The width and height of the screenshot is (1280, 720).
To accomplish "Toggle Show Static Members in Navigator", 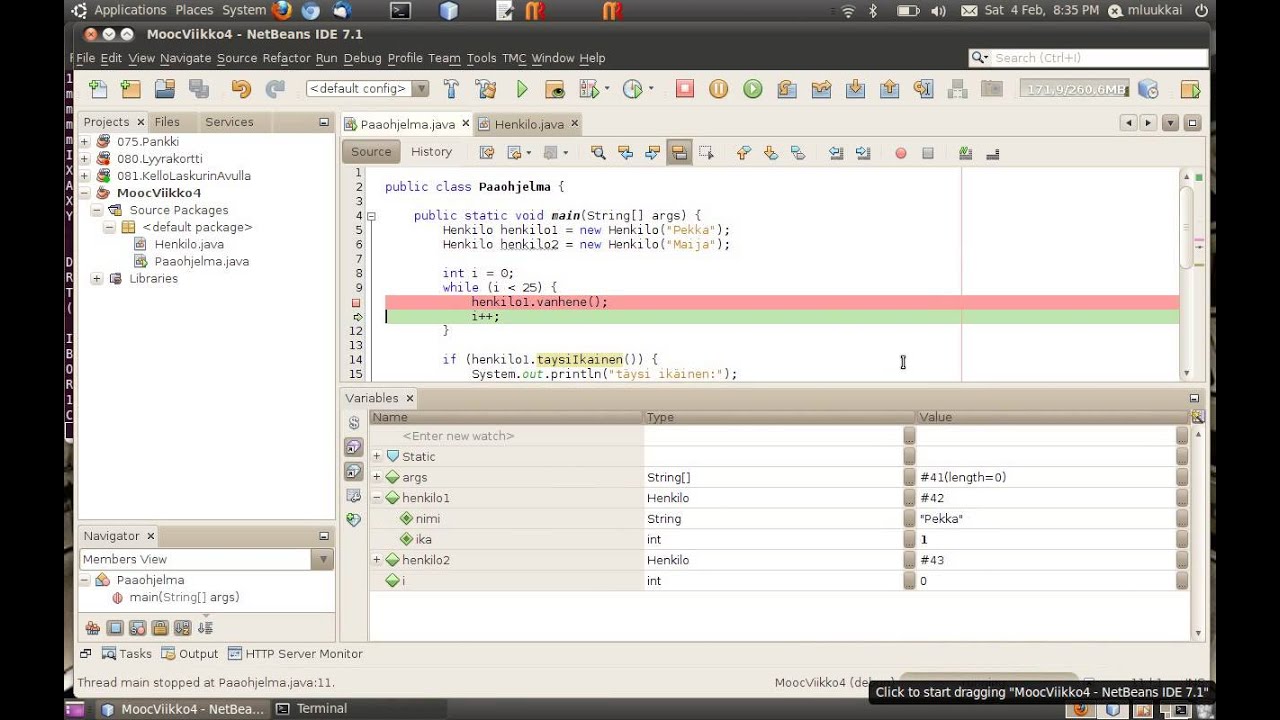I will pos(138,628).
